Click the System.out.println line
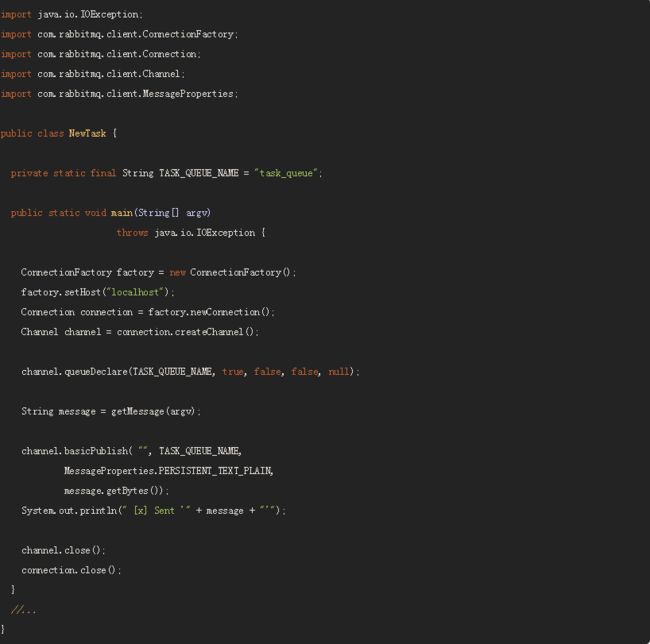Viewport: 650px width, 644px height. [x=153, y=511]
